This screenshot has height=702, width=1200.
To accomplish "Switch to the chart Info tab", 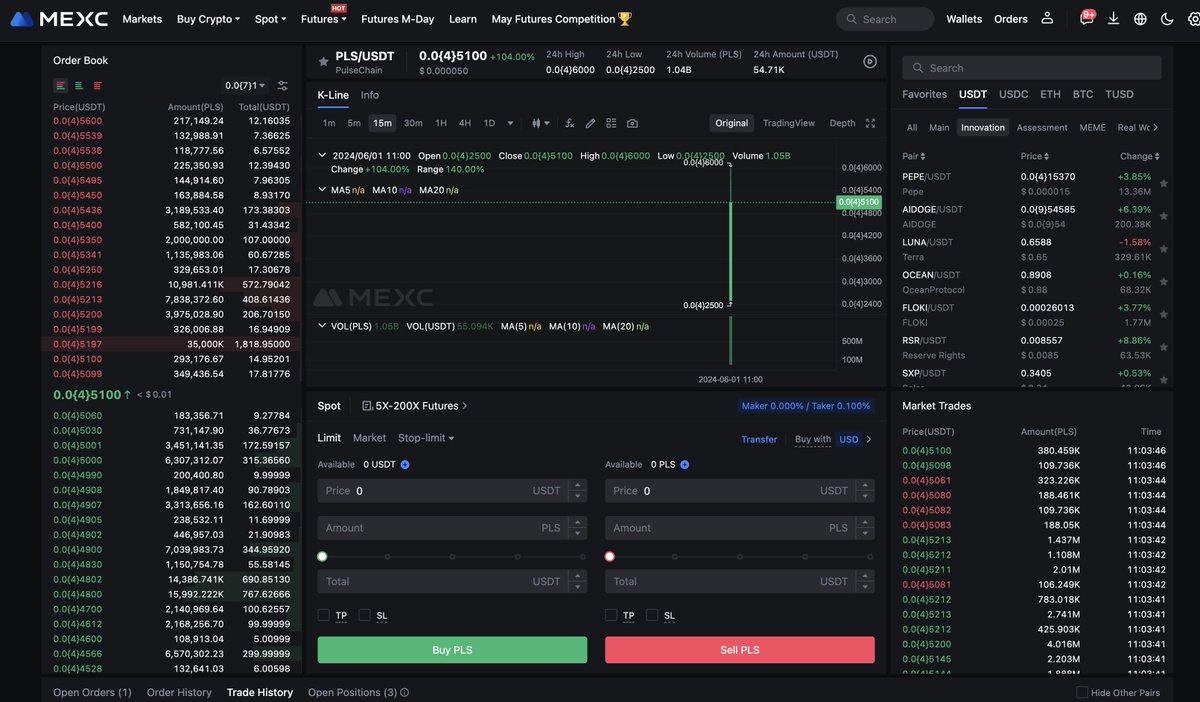I will tap(370, 95).
